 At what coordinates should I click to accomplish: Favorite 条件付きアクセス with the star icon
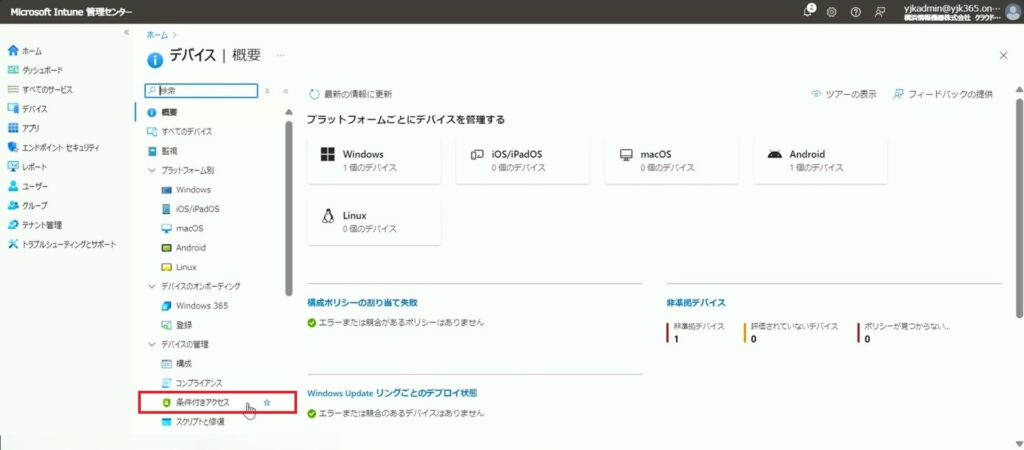[266, 403]
